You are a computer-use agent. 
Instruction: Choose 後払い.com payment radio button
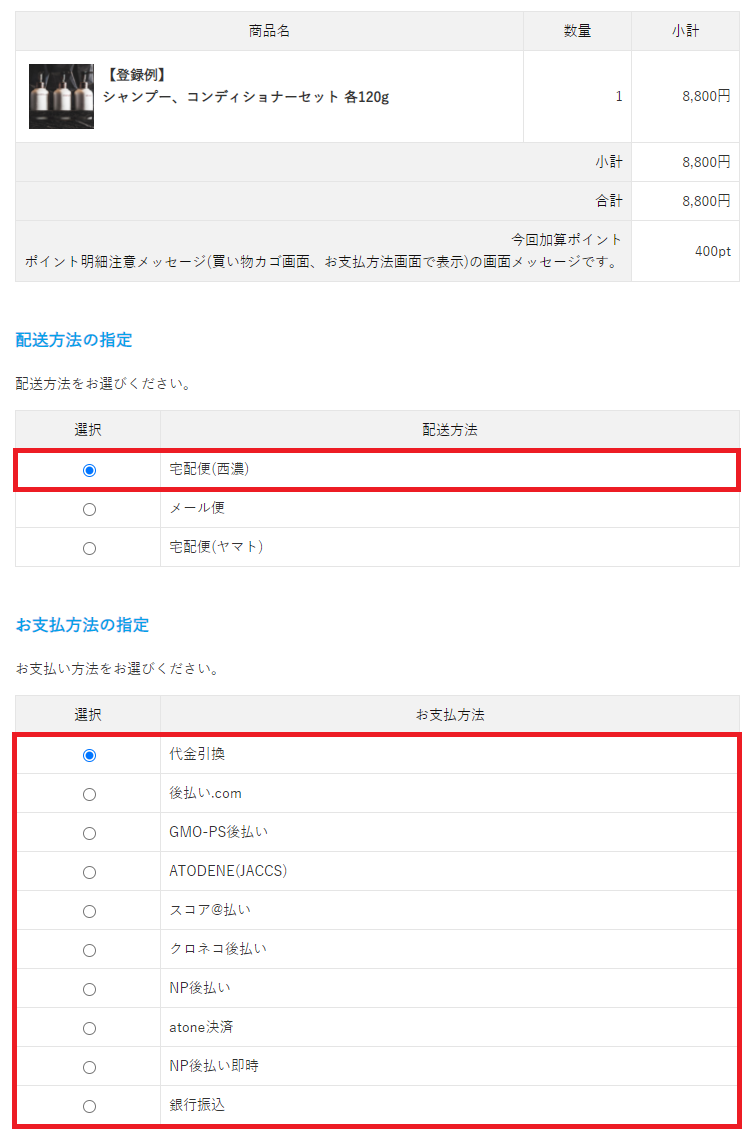click(89, 794)
